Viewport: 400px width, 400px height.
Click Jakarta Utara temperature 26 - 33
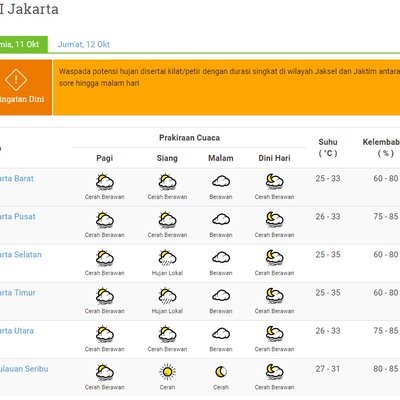point(328,331)
